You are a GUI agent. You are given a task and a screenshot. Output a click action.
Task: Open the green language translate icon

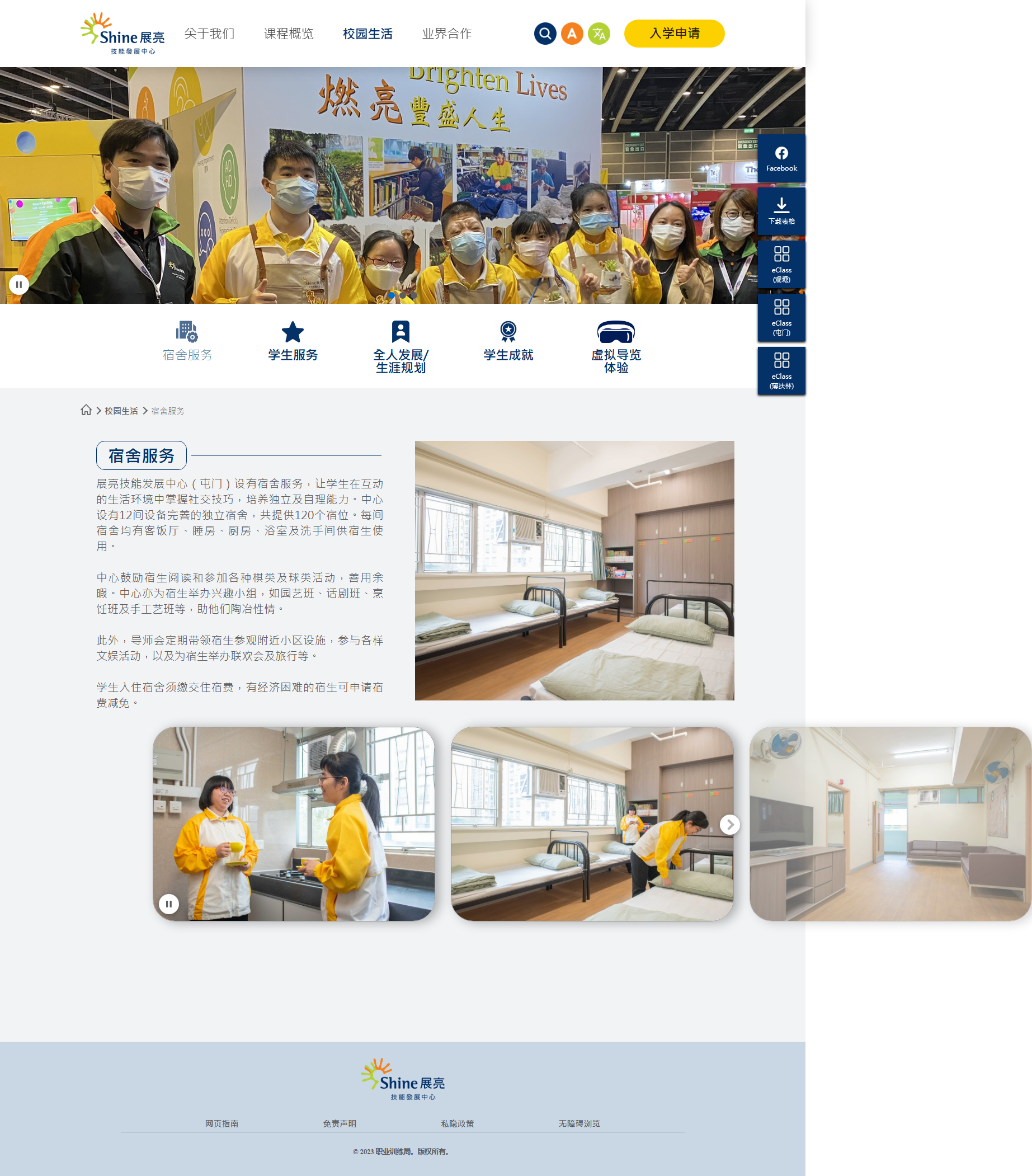click(x=599, y=34)
